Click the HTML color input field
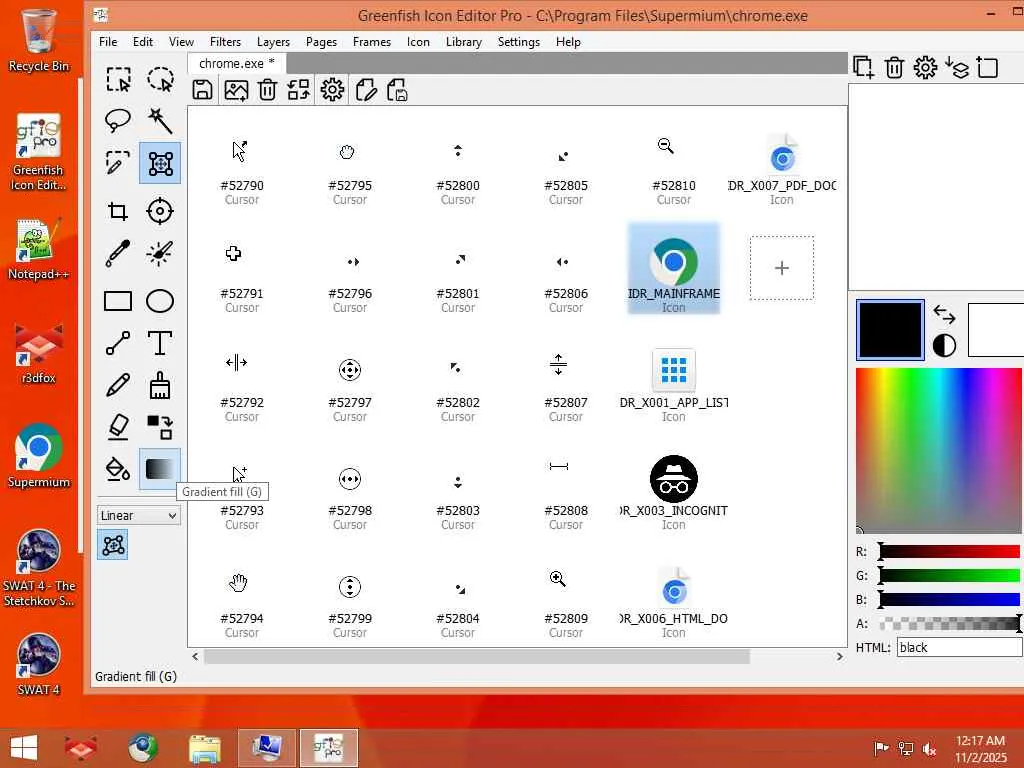The height and width of the screenshot is (768, 1024). 959,647
